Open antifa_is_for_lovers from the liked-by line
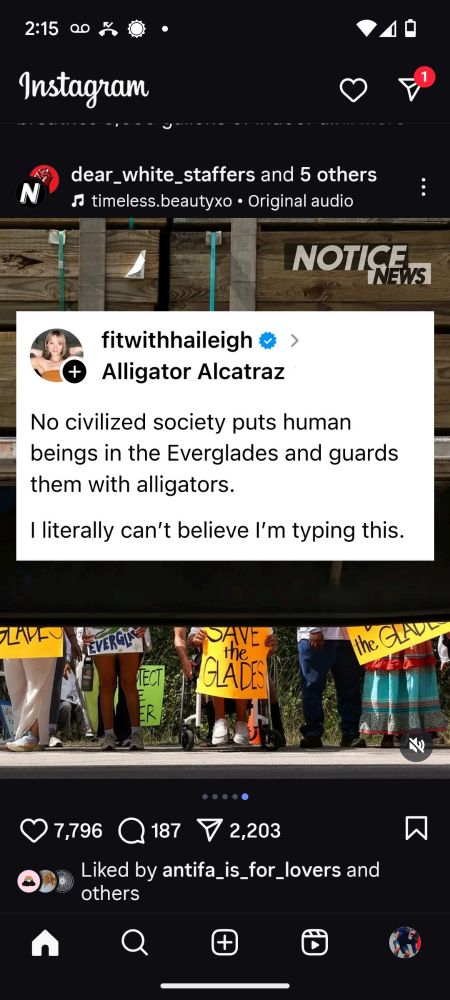The height and width of the screenshot is (1000, 450). (x=252, y=870)
